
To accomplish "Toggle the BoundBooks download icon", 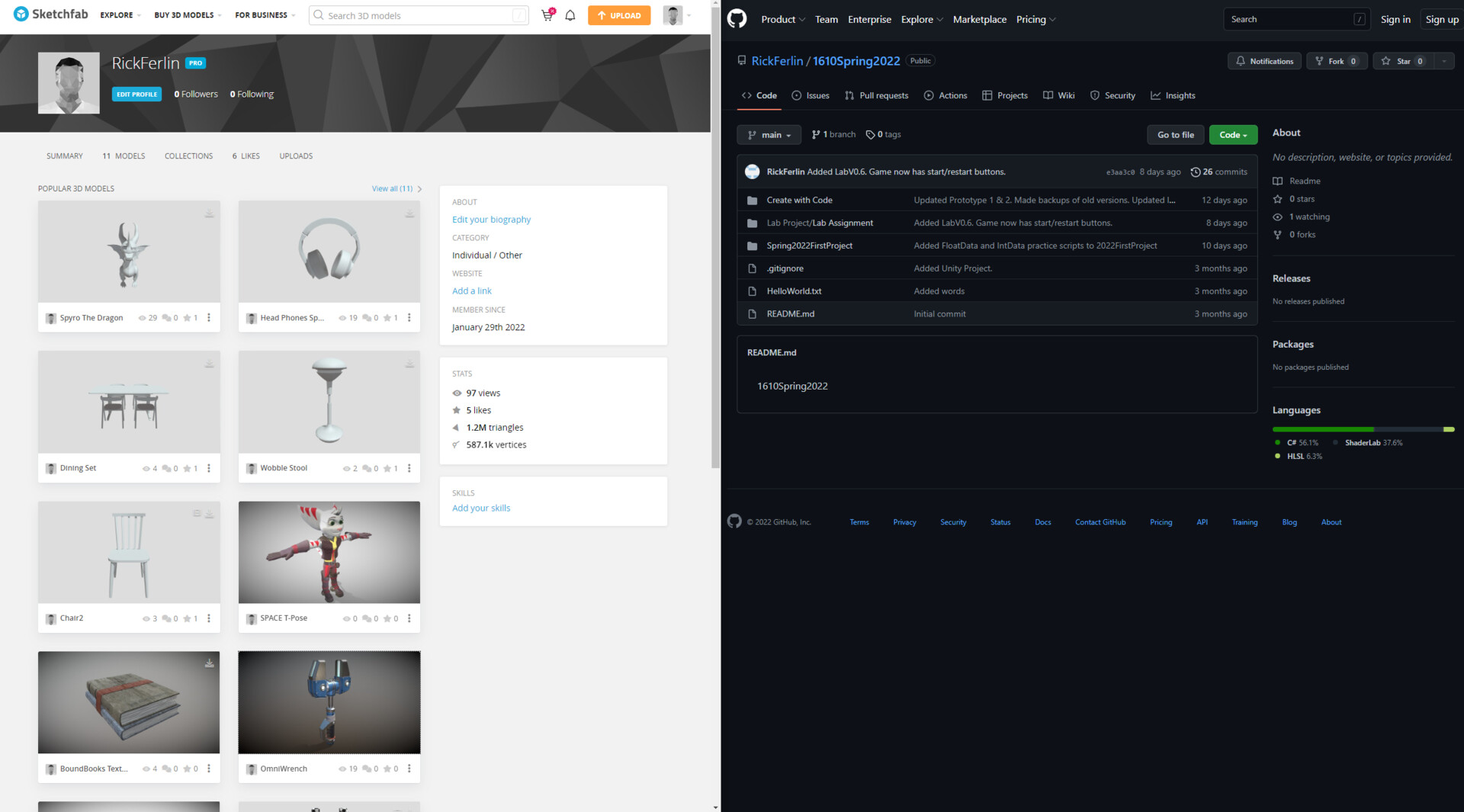I will (209, 664).
